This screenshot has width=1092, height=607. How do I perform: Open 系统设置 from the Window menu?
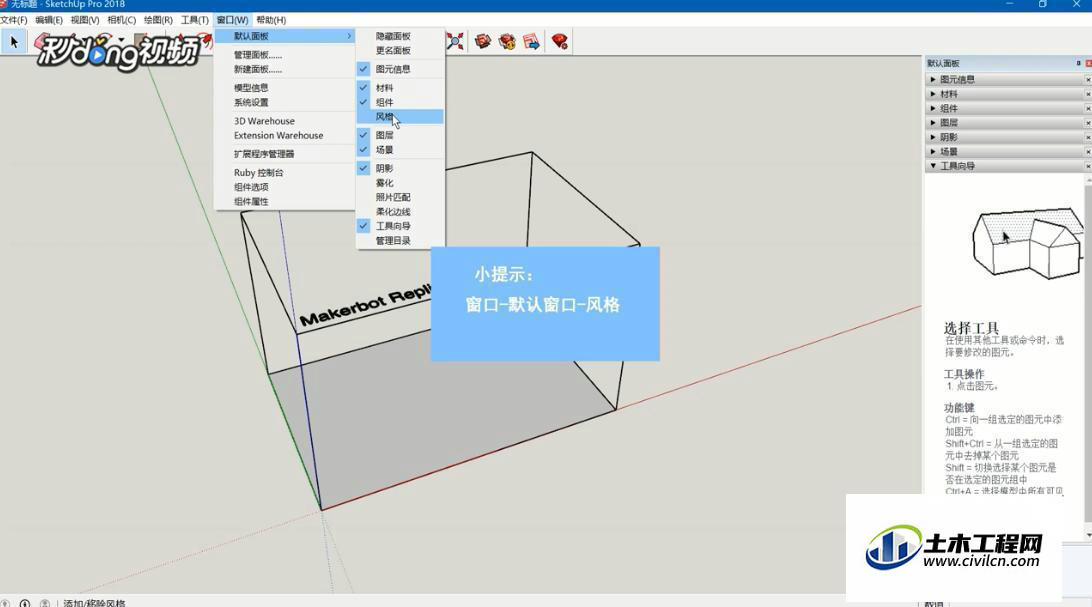pos(284,102)
